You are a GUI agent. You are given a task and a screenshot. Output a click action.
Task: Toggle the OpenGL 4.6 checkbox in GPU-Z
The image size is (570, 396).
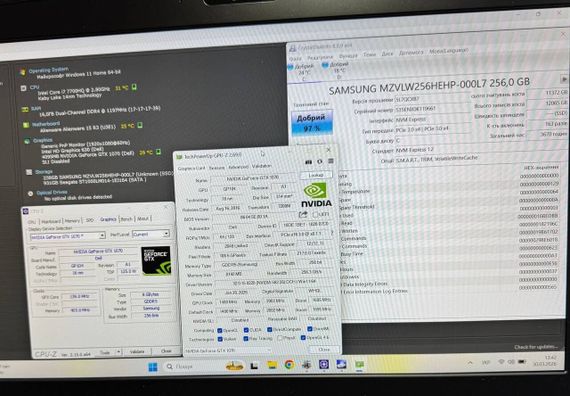pyautogui.click(x=303, y=338)
